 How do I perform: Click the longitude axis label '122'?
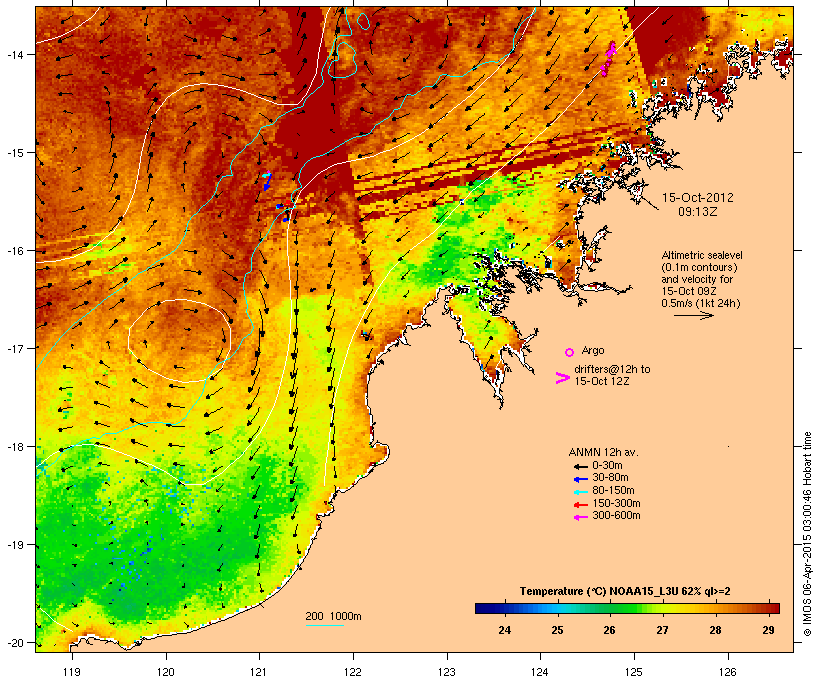click(x=353, y=672)
